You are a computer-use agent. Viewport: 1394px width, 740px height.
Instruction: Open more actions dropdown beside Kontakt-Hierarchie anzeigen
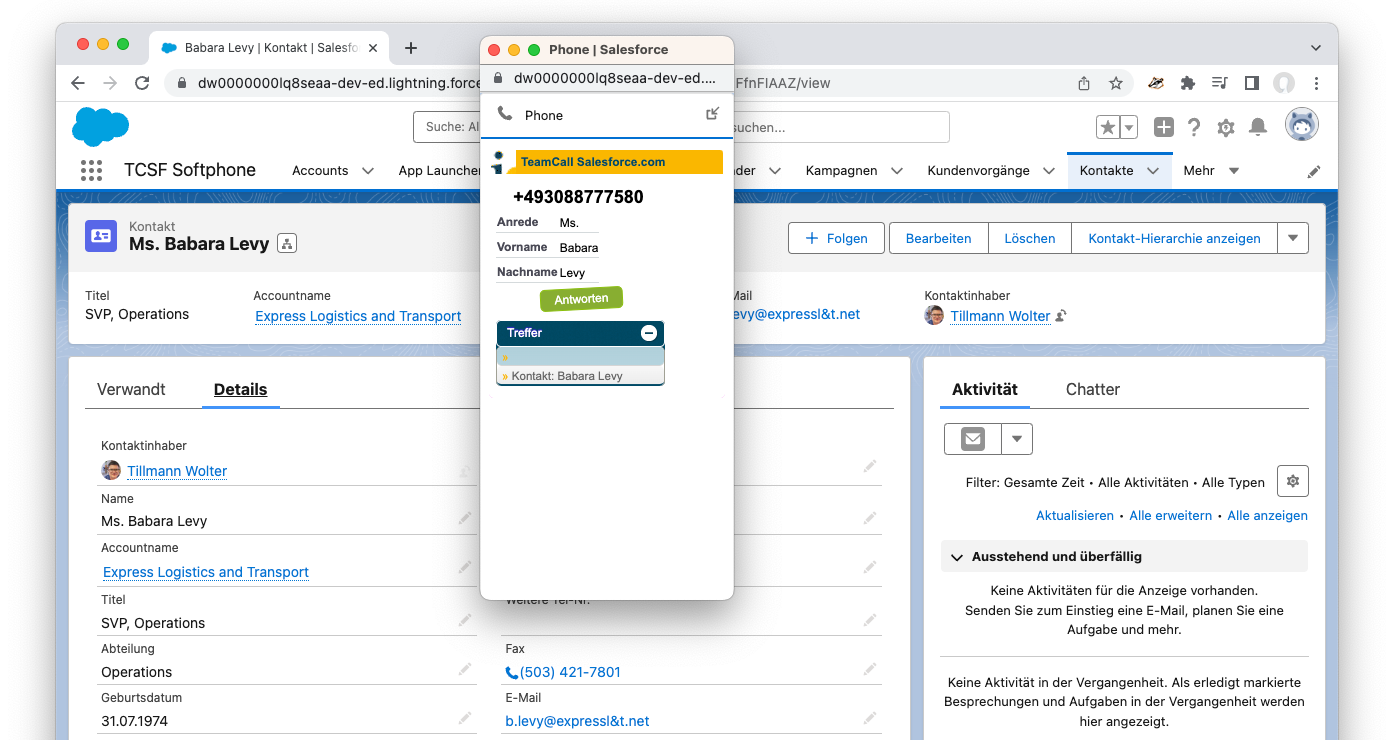1292,238
